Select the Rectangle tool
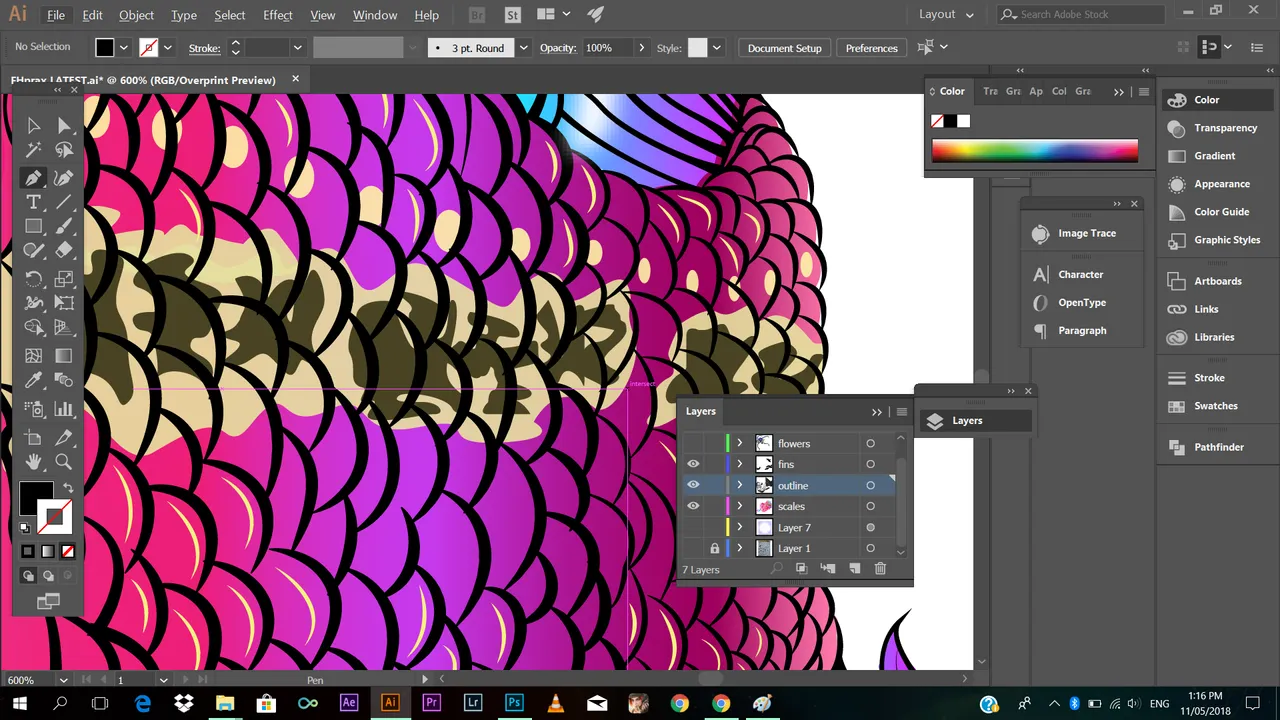 [x=33, y=227]
